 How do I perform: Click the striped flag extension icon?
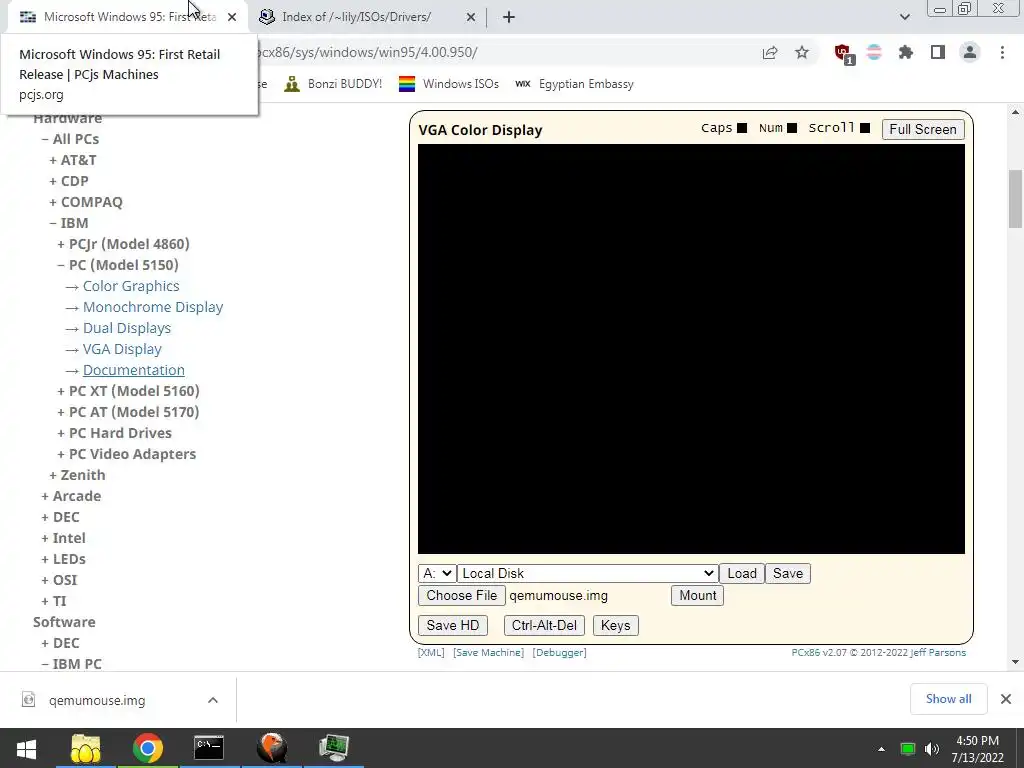click(874, 53)
